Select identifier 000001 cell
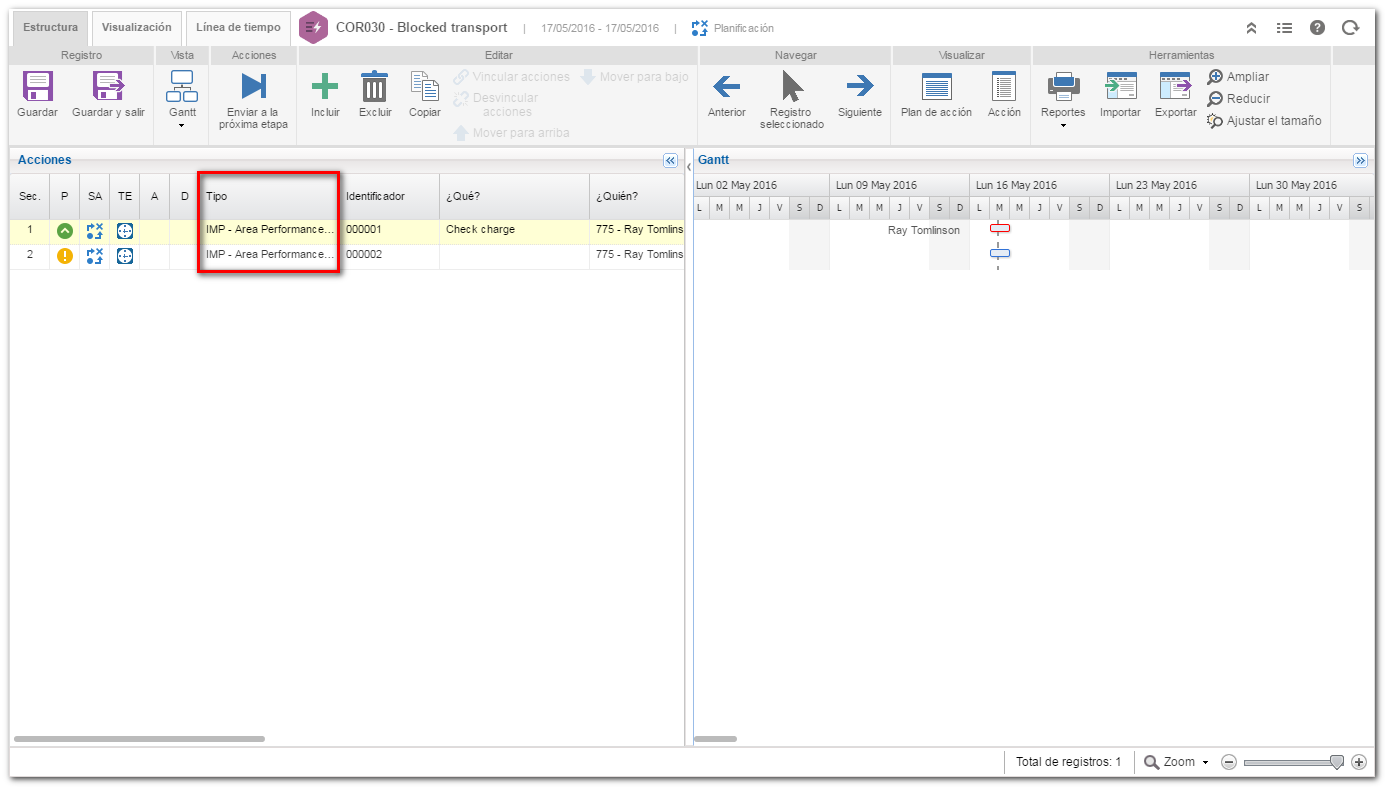The width and height of the screenshot is (1385, 787). pyautogui.click(x=389, y=230)
